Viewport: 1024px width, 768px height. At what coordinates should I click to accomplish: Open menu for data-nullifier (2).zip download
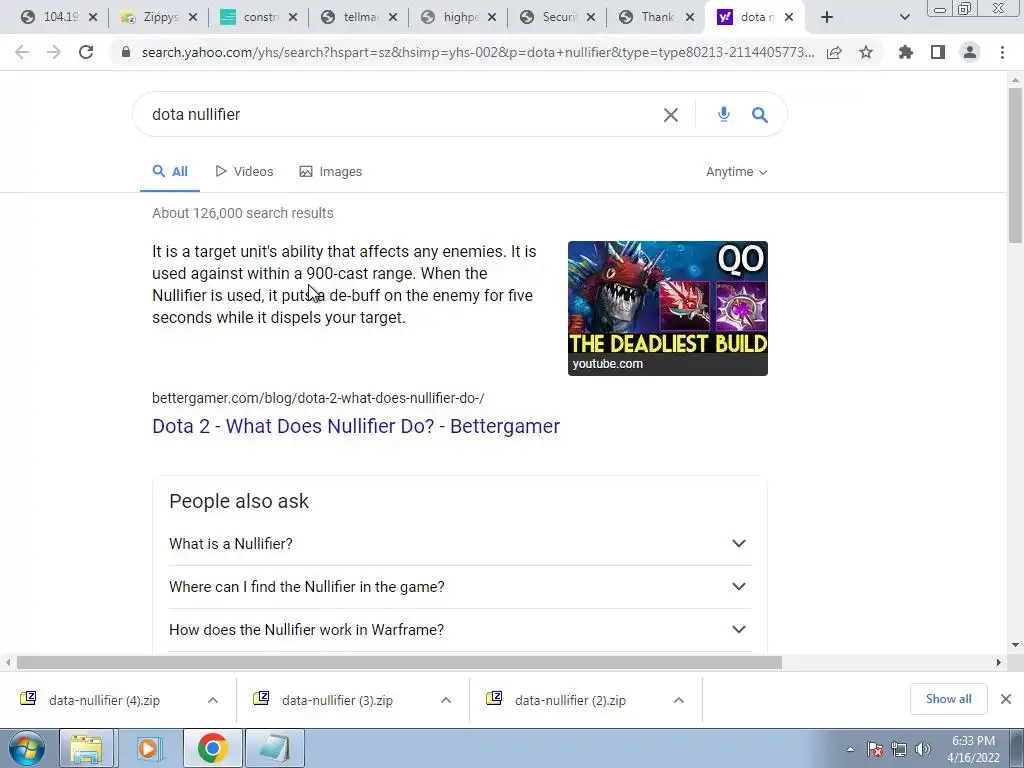(679, 700)
